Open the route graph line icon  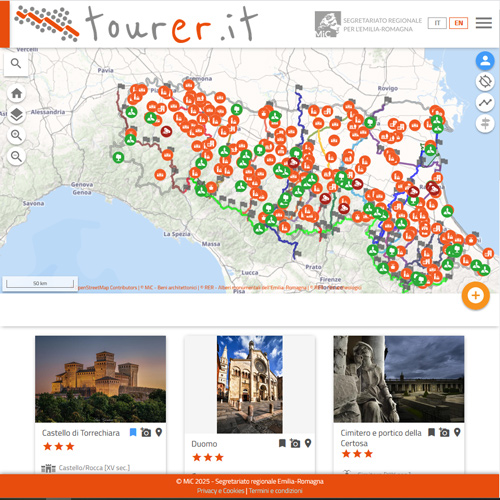point(485,103)
